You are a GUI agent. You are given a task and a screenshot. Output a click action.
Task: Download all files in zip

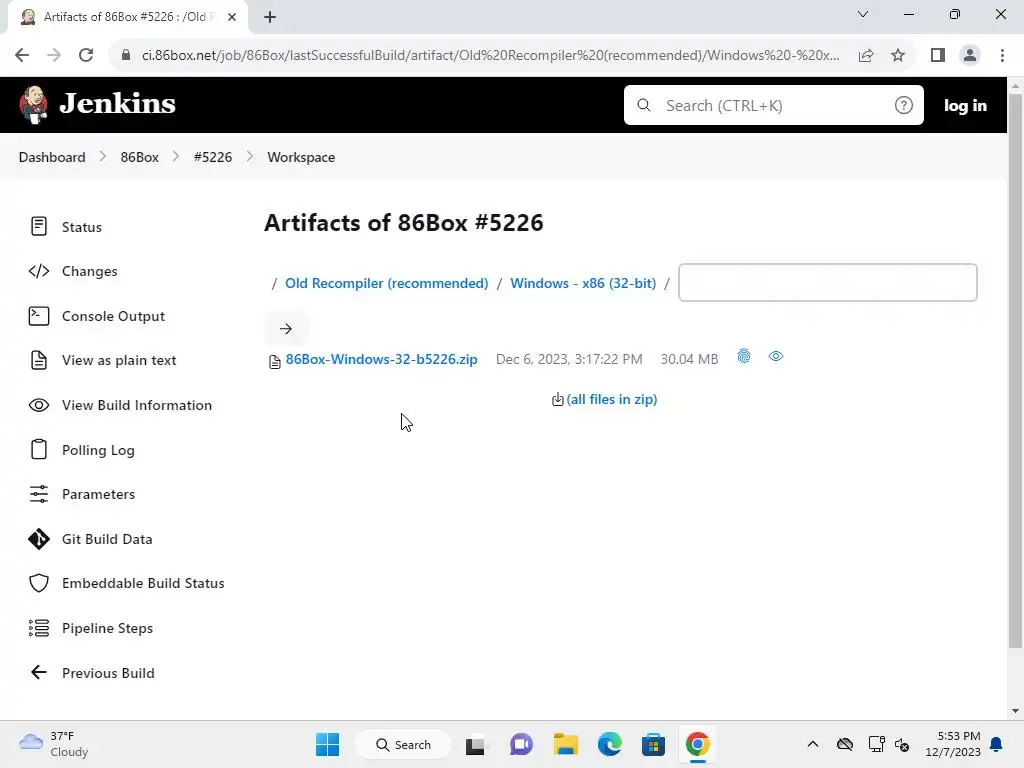point(611,399)
